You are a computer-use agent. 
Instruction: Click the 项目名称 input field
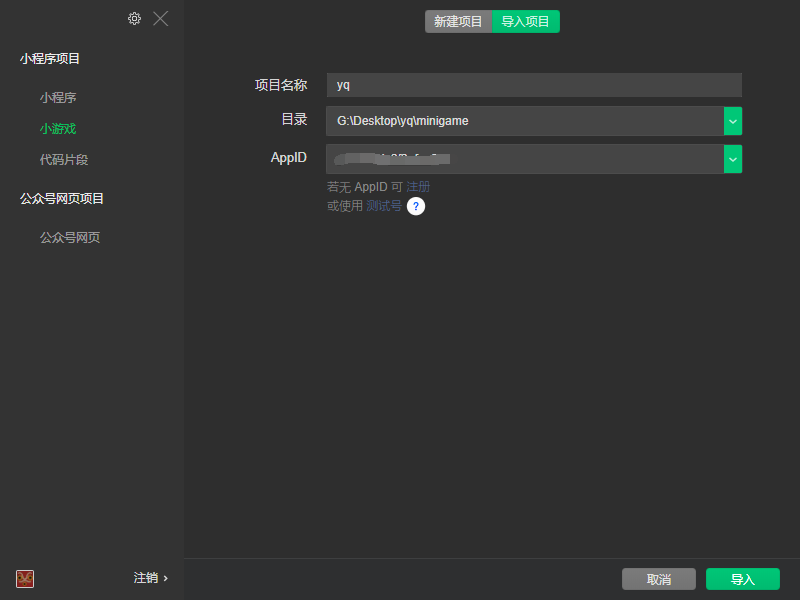pos(534,85)
